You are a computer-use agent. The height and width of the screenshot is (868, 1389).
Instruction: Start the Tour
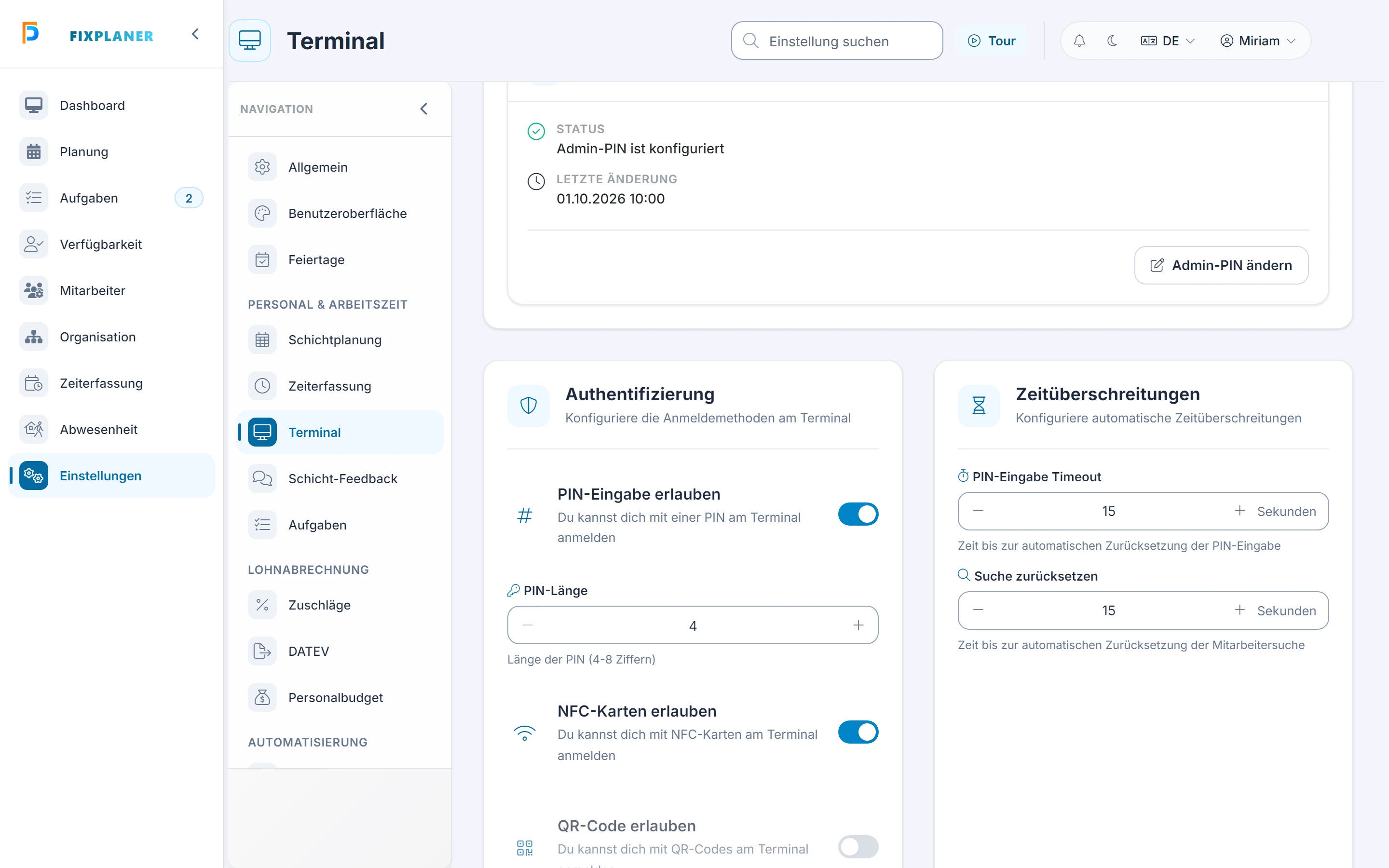[x=992, y=41]
